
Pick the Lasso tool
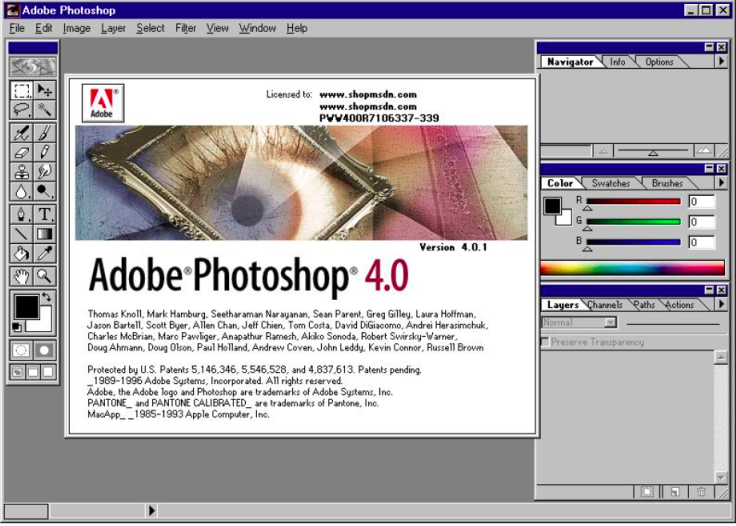(x=21, y=110)
